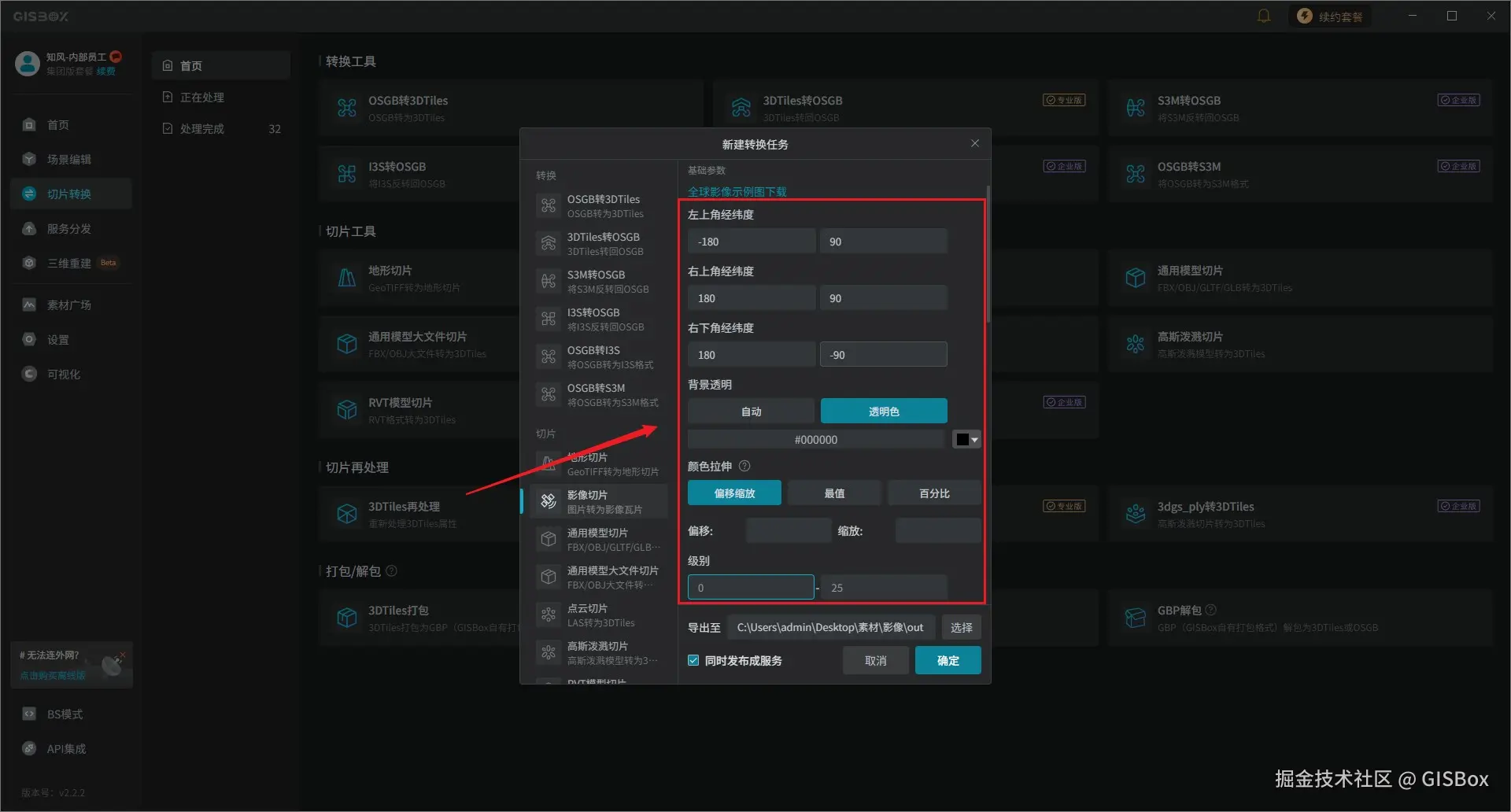Choose 偏移缩放 color stretch mode
The height and width of the screenshot is (812, 1511).
[x=734, y=493]
